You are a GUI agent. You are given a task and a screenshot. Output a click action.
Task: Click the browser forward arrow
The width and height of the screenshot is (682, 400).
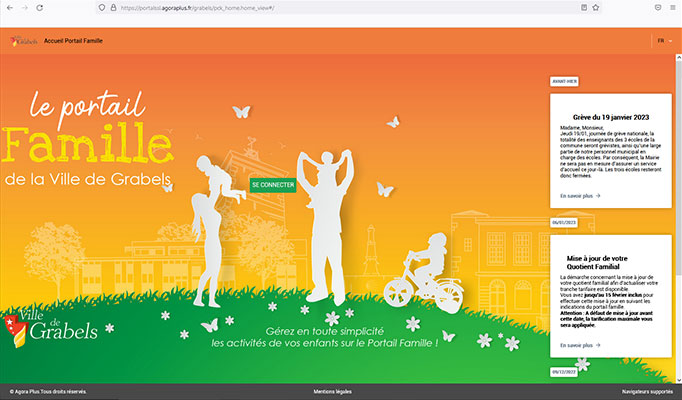click(x=25, y=8)
